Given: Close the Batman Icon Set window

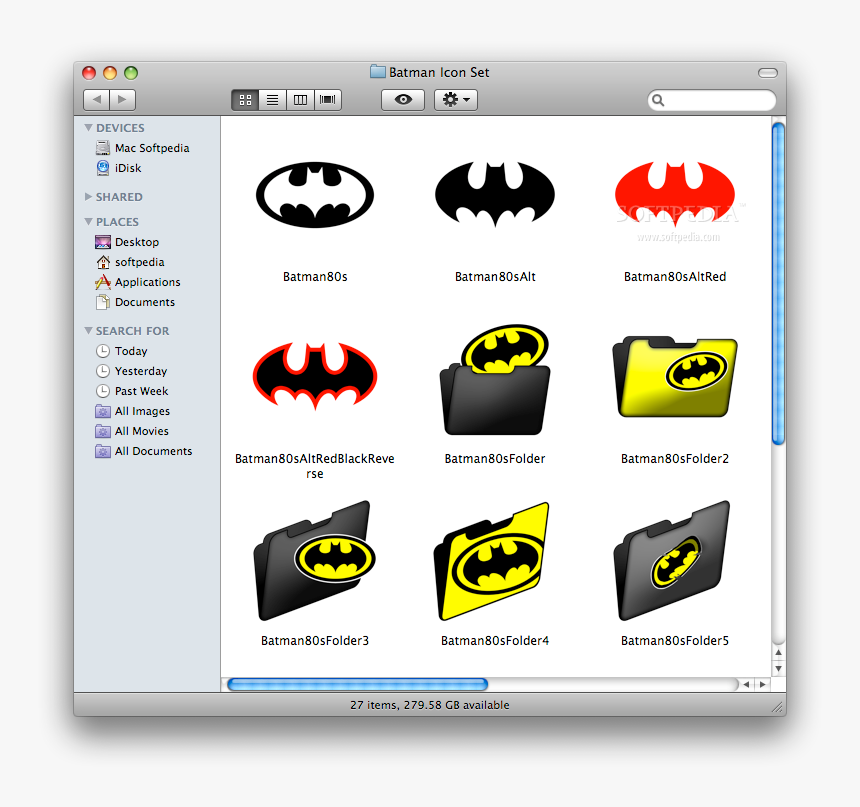Looking at the screenshot, I should coord(89,72).
